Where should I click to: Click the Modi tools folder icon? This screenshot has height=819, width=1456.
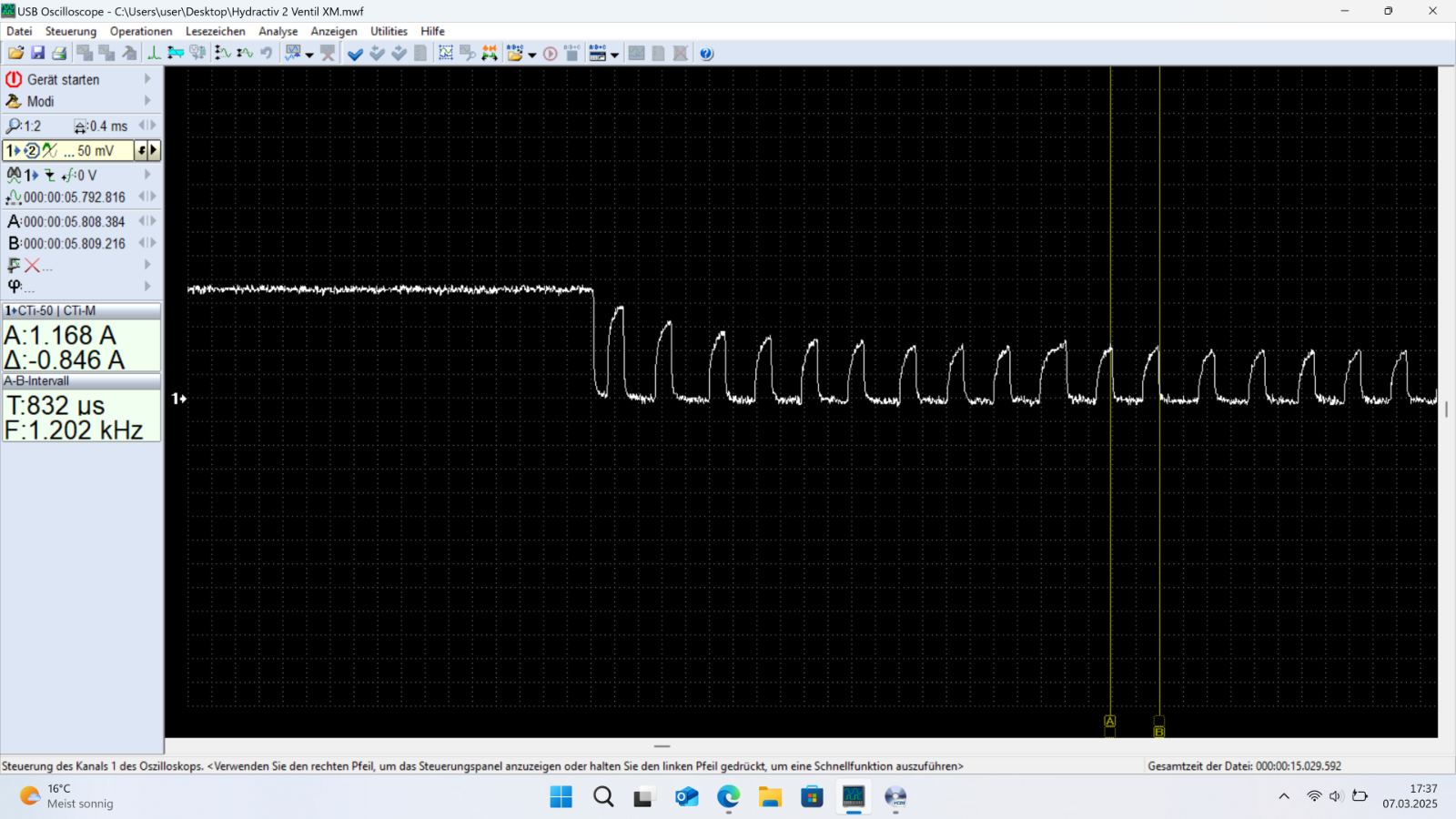[14, 101]
